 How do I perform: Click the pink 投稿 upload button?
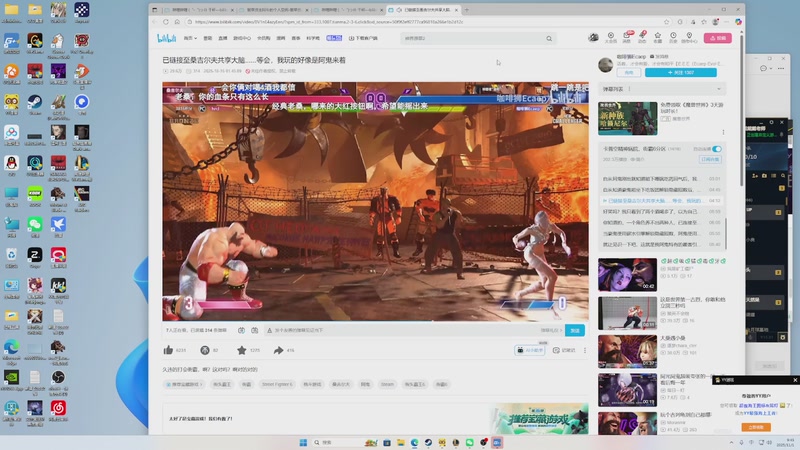pyautogui.click(x=717, y=38)
